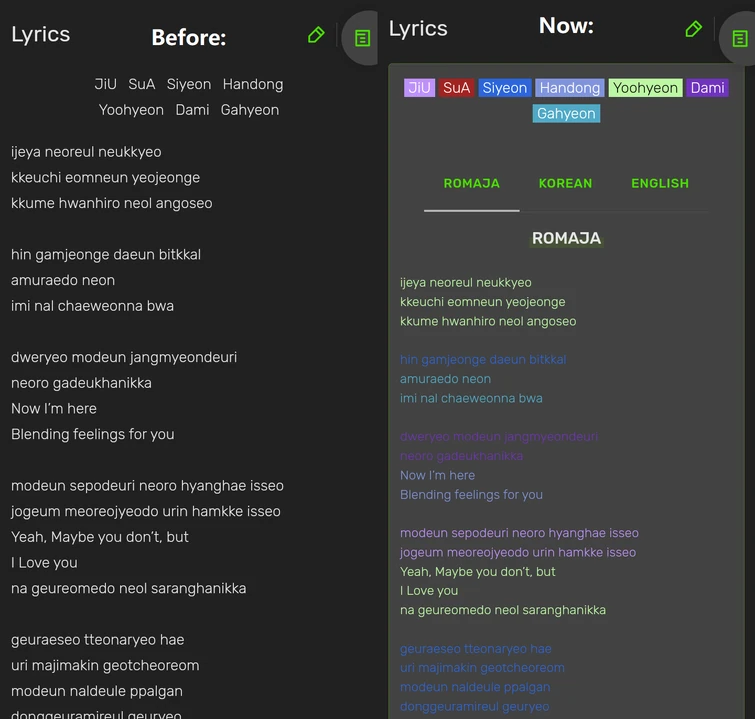Image resolution: width=755 pixels, height=719 pixels.
Task: Open the lyrics sheet icon in Before panel
Action: pos(362,38)
